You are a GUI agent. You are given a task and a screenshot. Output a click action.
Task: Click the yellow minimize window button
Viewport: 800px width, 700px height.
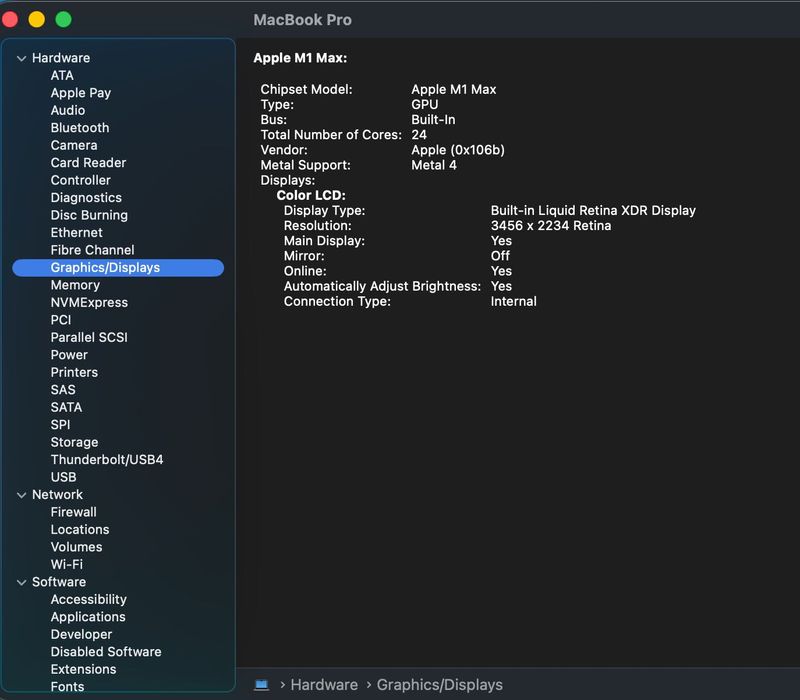[37, 19]
